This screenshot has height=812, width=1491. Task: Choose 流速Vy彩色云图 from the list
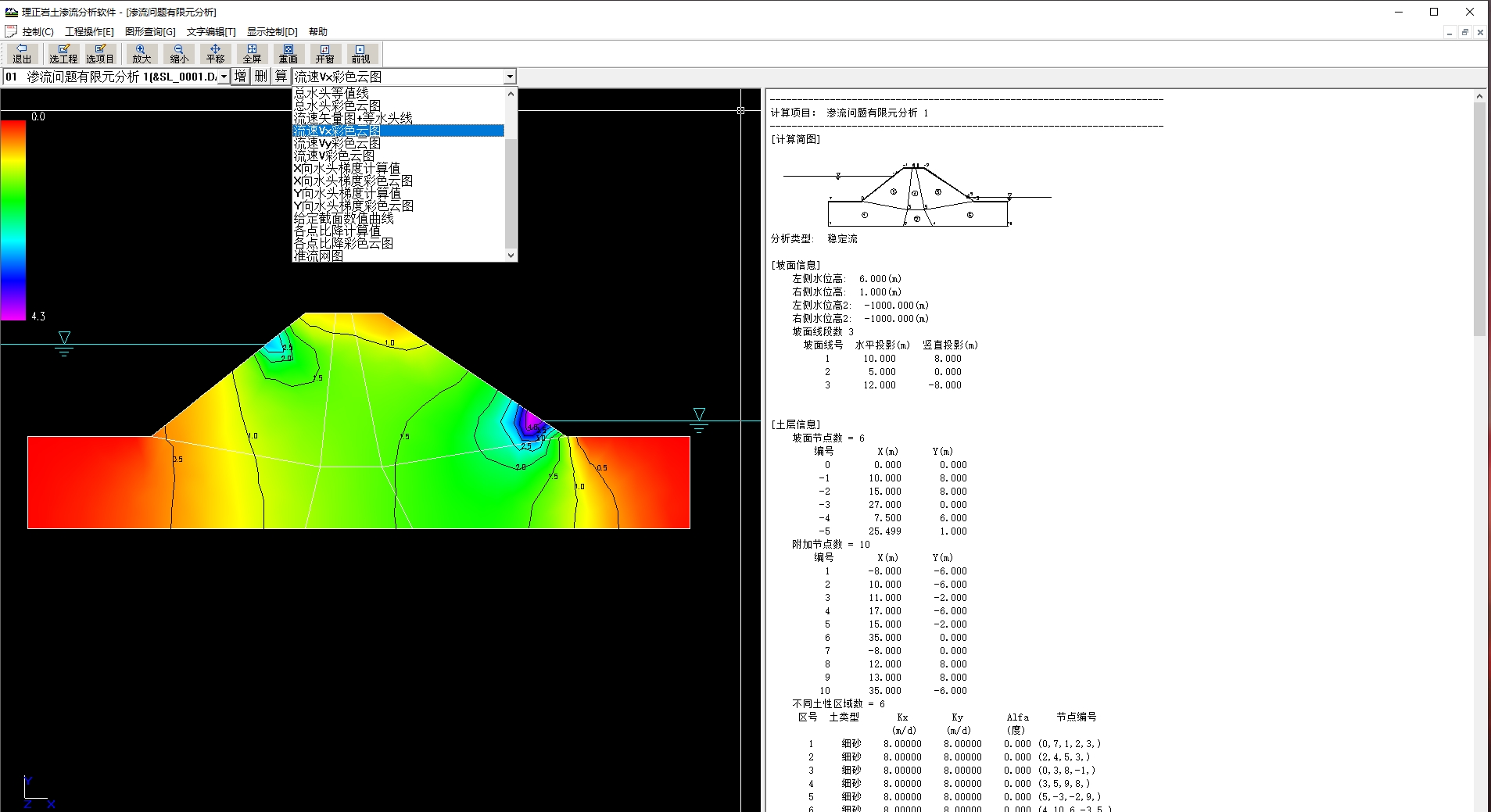tap(337, 144)
